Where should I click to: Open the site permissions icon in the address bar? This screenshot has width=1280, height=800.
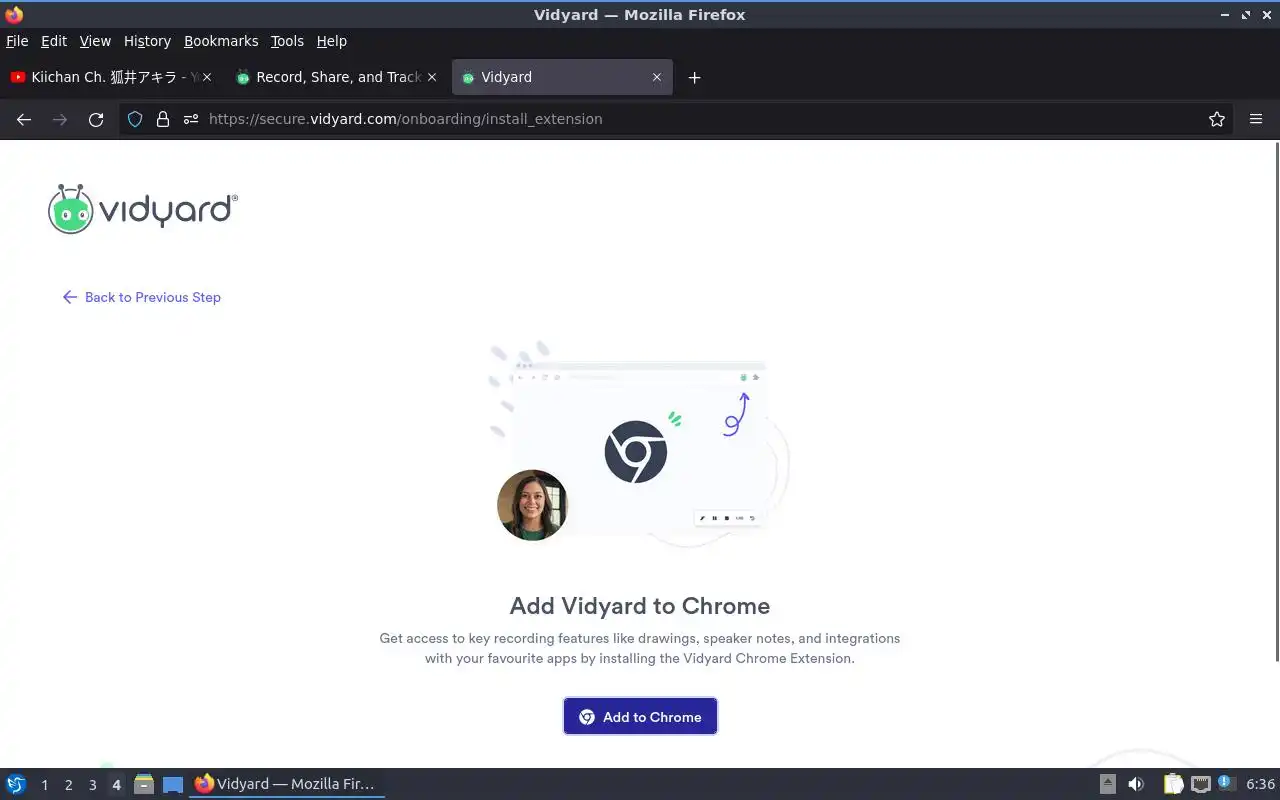(191, 119)
